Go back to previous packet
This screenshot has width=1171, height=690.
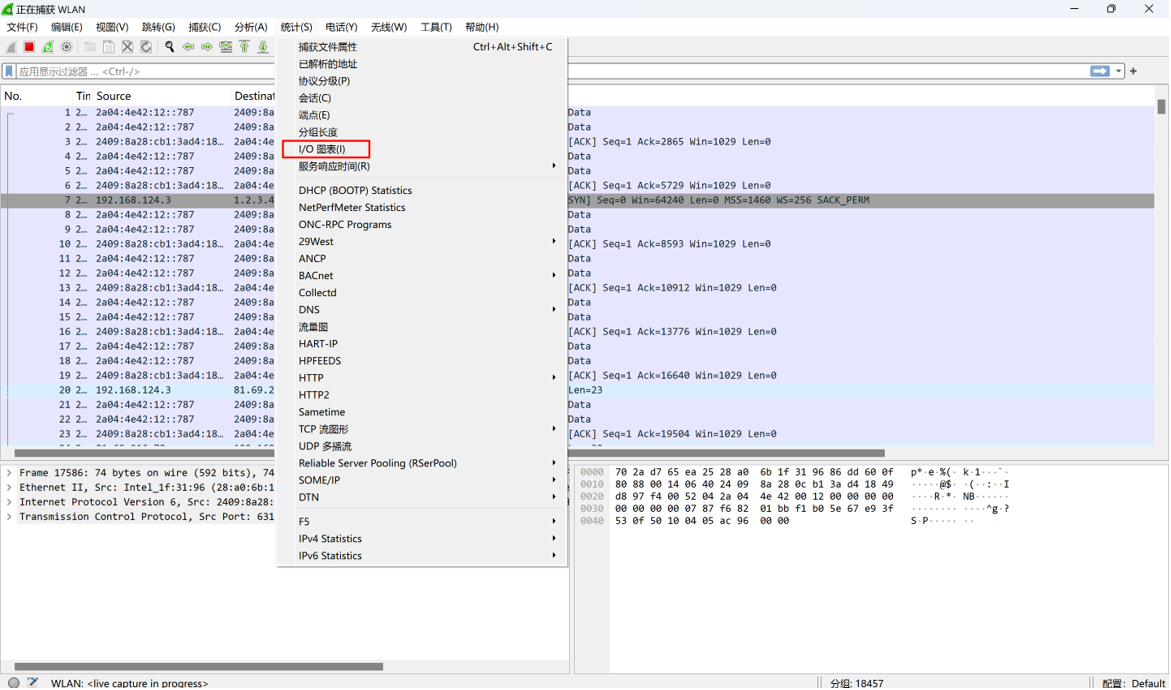[188, 47]
